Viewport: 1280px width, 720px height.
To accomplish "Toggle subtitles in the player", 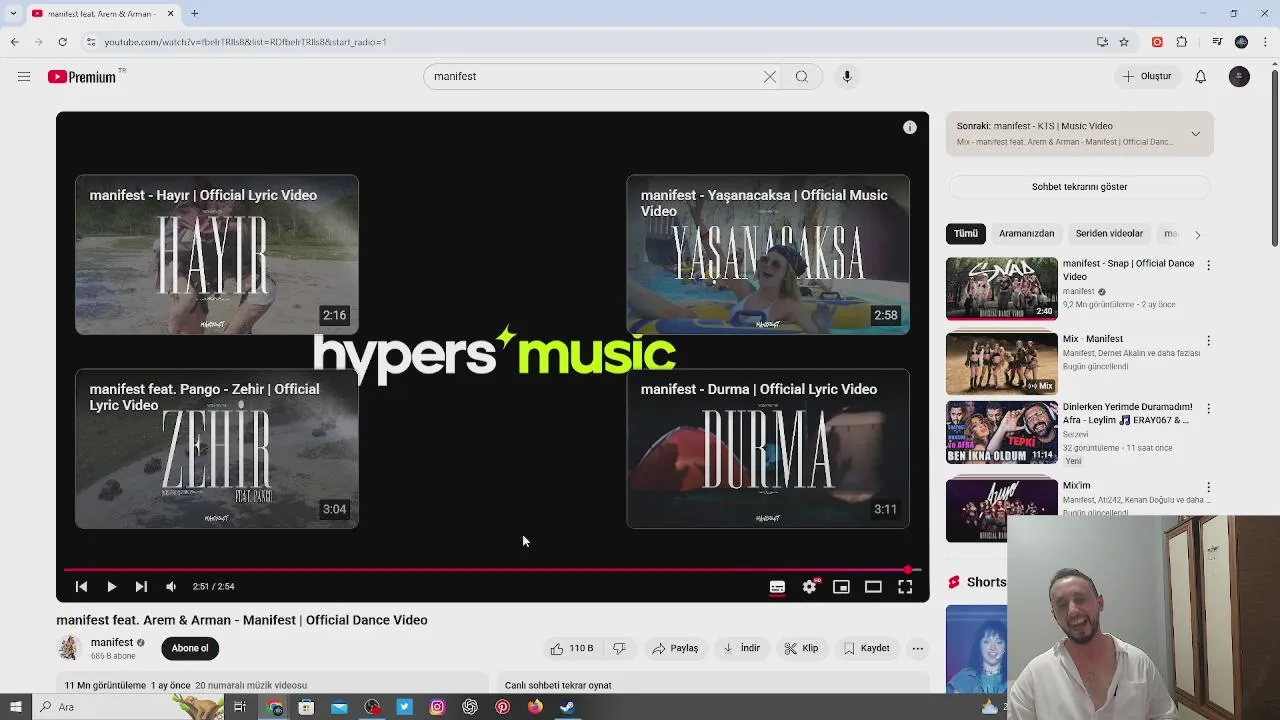I will point(777,587).
